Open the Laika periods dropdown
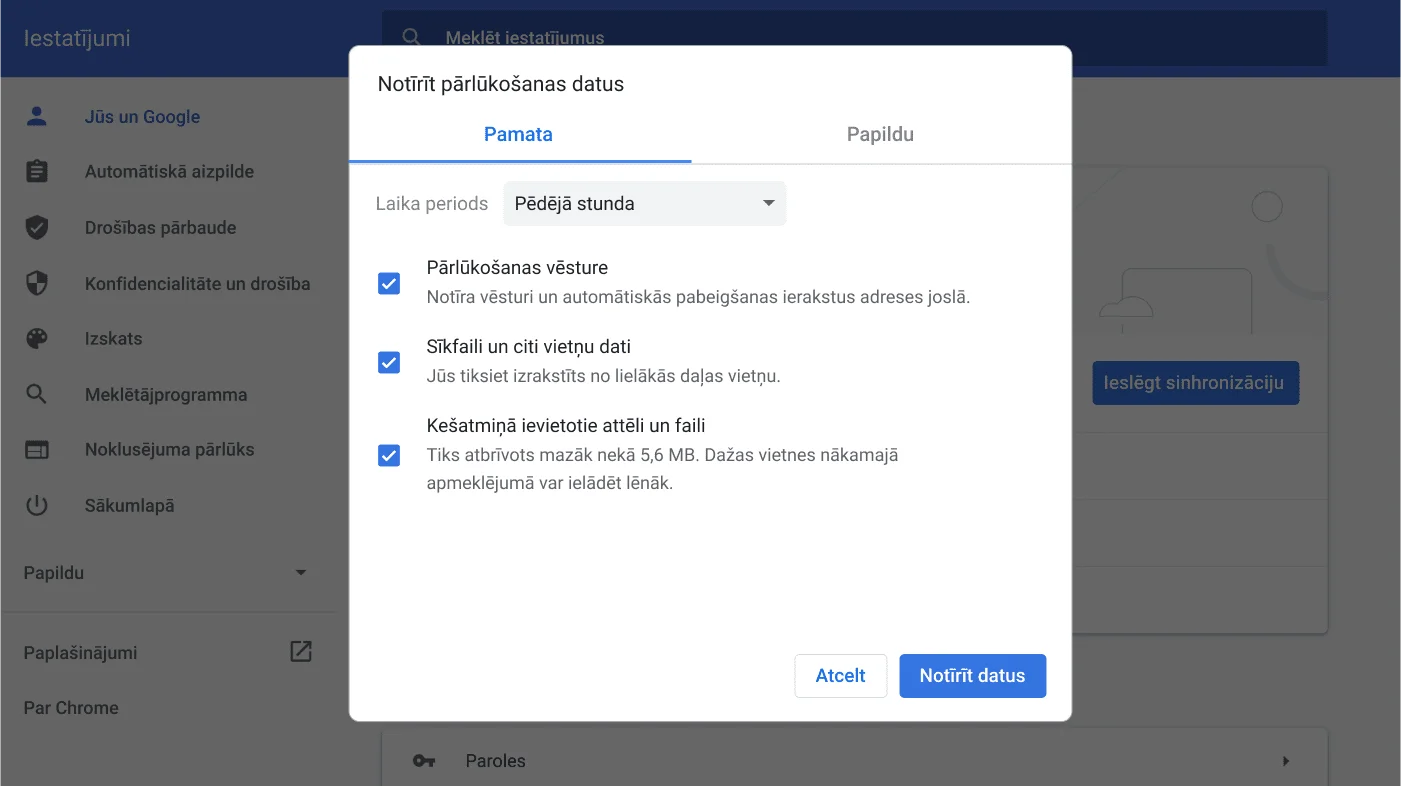Image resolution: width=1401 pixels, height=786 pixels. tap(644, 203)
